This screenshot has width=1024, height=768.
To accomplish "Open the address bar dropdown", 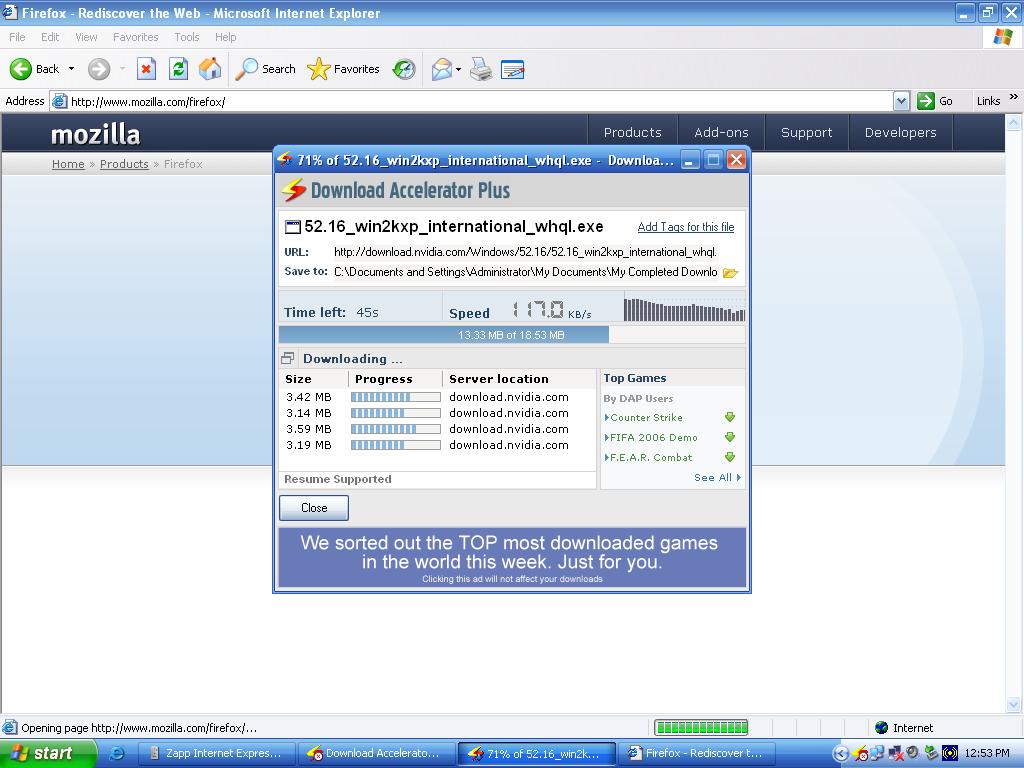I will tap(901, 101).
